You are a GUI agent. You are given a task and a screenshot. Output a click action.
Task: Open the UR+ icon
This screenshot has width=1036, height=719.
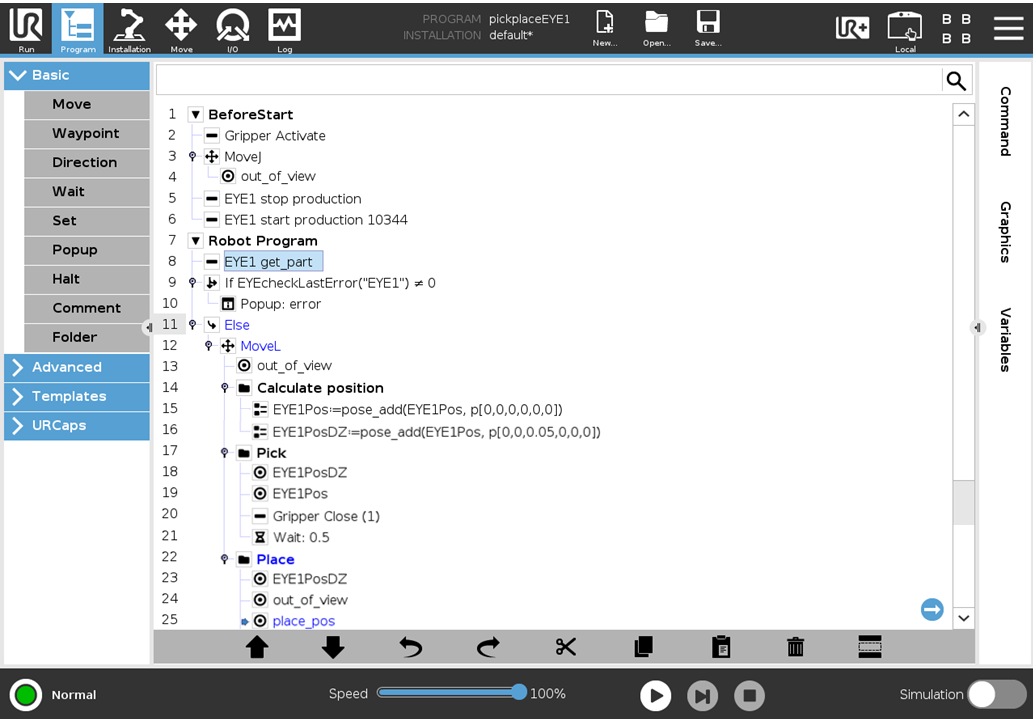(852, 28)
